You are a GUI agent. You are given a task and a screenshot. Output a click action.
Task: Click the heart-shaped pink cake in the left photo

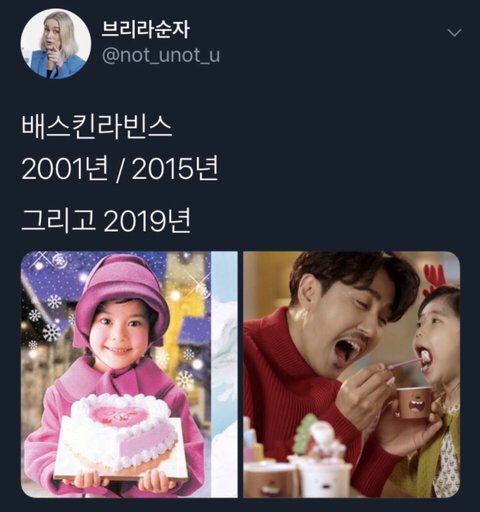point(123,430)
